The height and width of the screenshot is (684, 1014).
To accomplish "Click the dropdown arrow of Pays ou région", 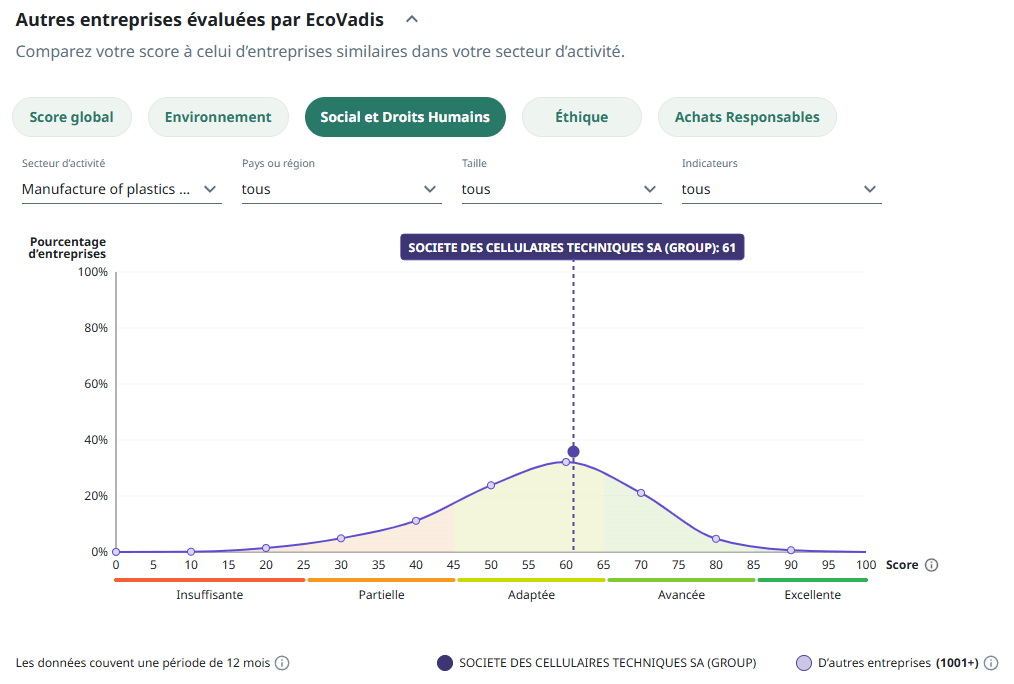I will (430, 189).
